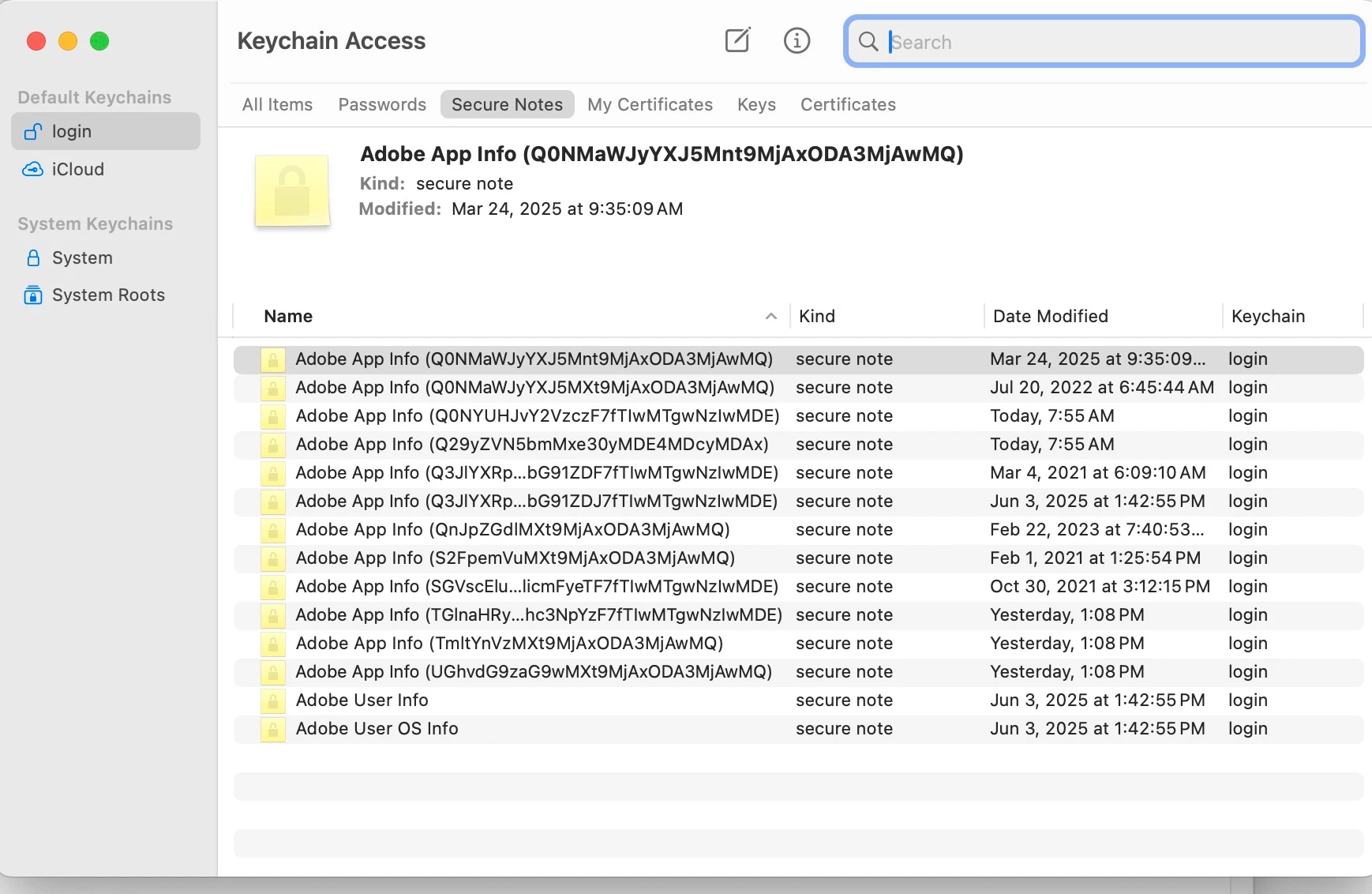Image resolution: width=1372 pixels, height=894 pixels.
Task: Show the All Items category
Action: point(277,104)
